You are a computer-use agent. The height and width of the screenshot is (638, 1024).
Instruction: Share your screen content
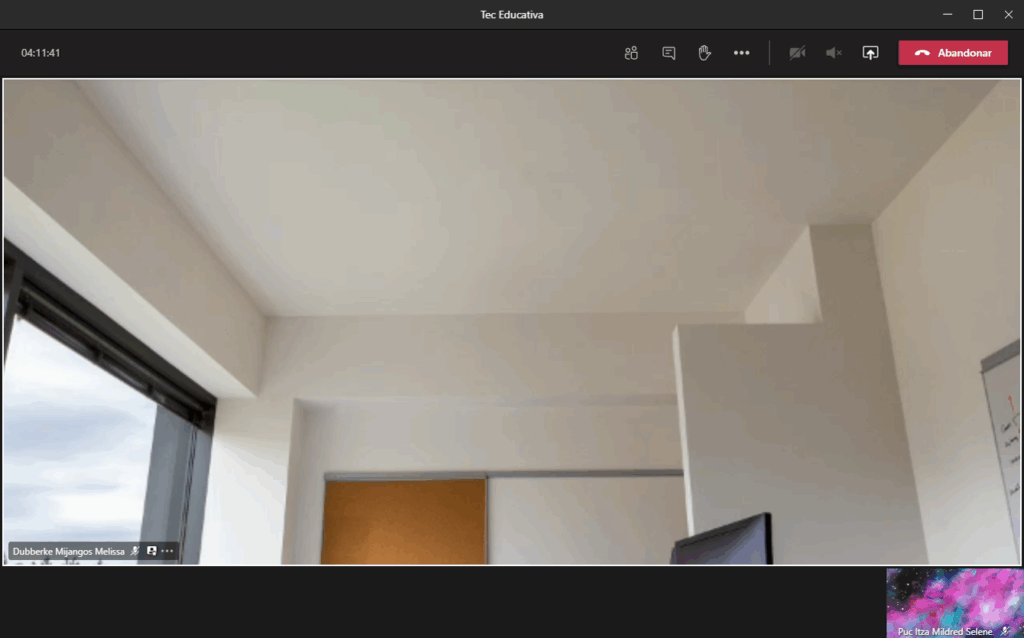click(870, 53)
